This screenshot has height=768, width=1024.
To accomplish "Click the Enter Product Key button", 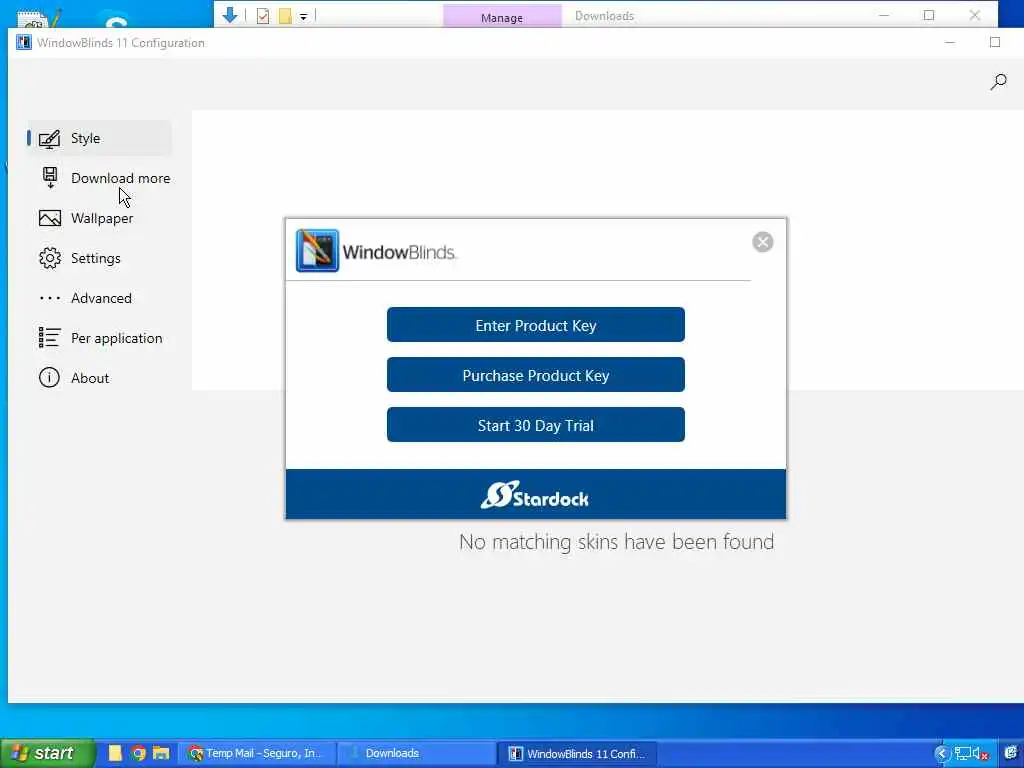I will coord(536,325).
